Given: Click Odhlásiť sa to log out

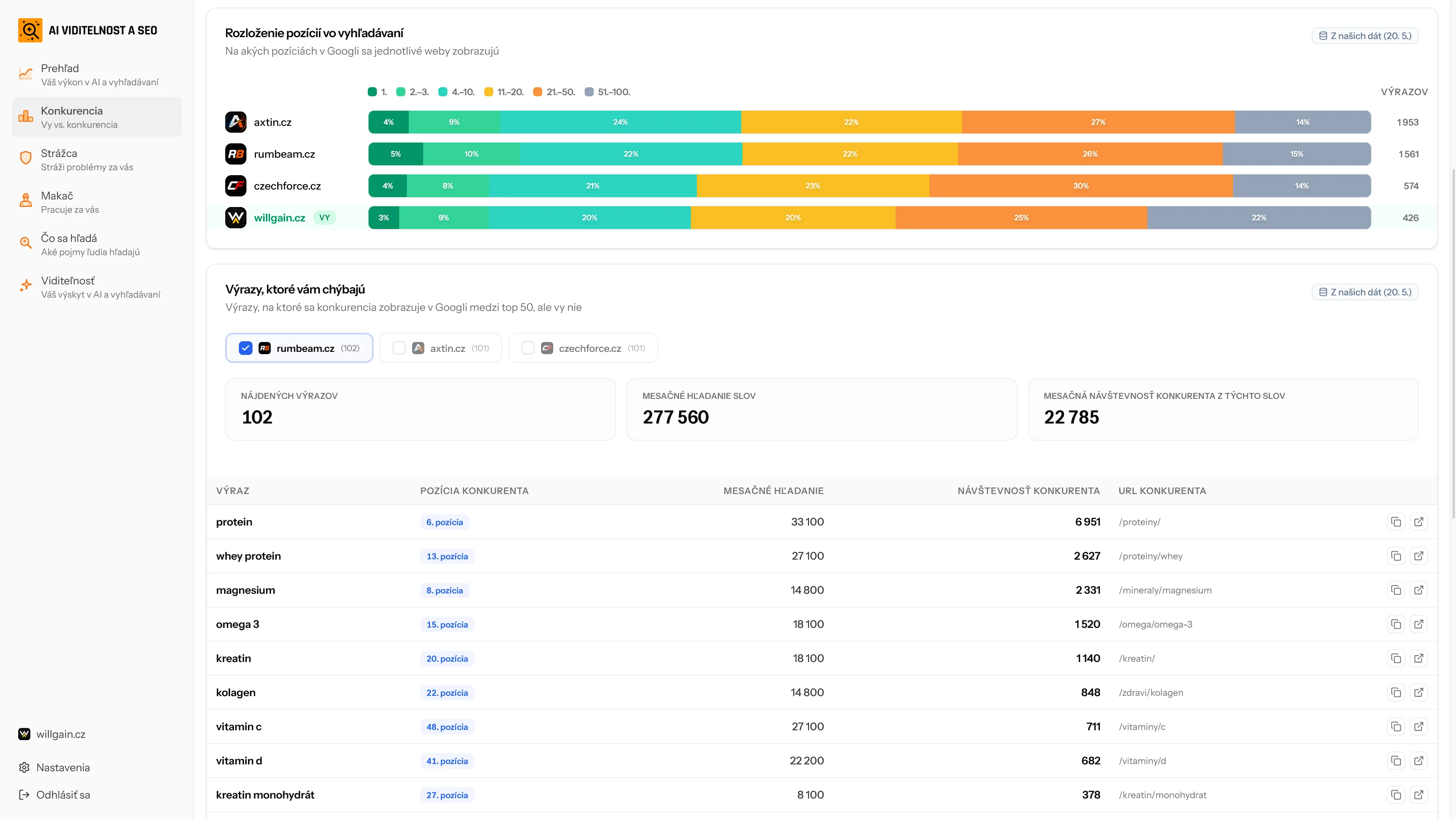Looking at the screenshot, I should 54,795.
